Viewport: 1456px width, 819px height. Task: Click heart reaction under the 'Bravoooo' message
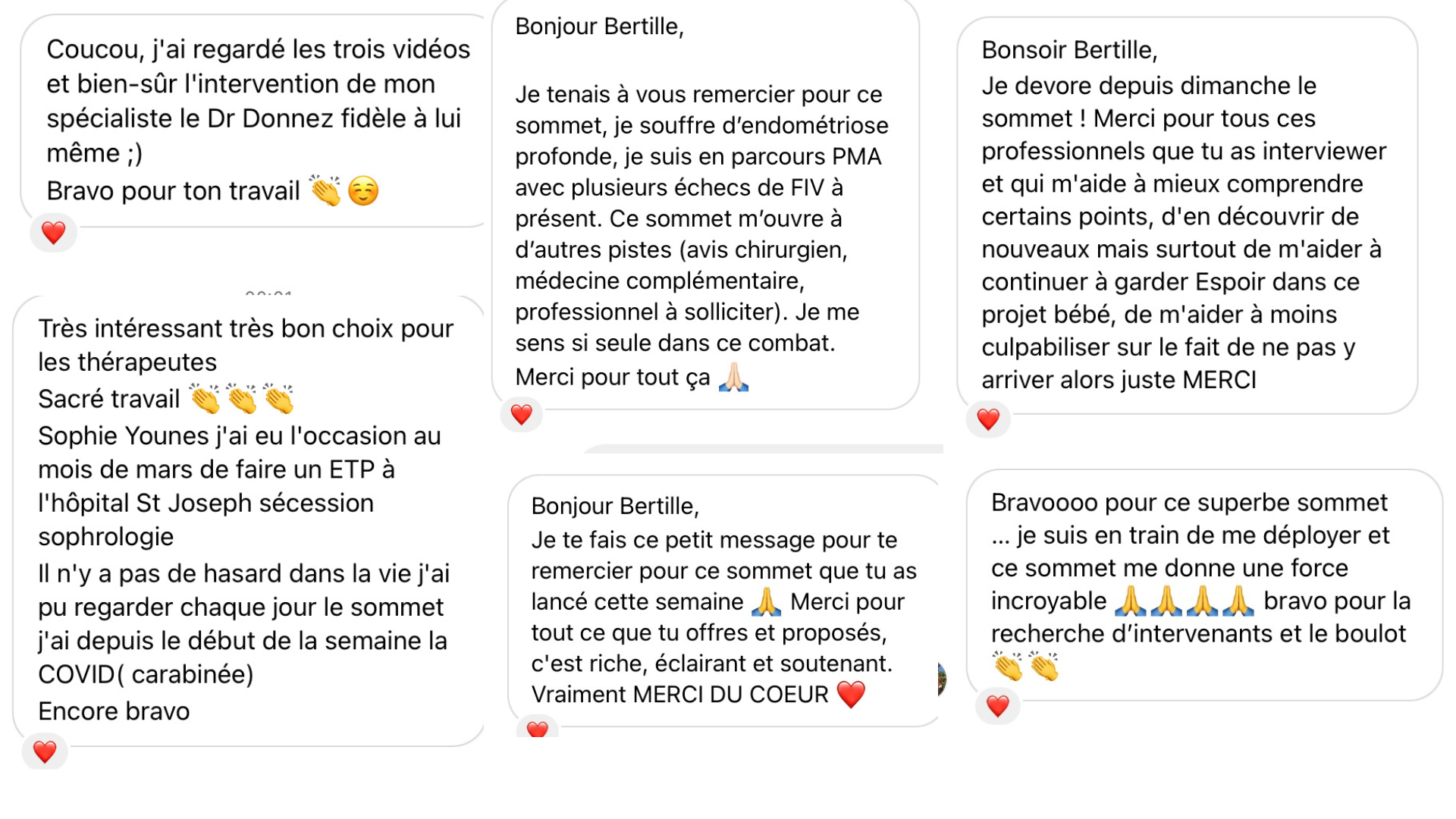point(997,706)
